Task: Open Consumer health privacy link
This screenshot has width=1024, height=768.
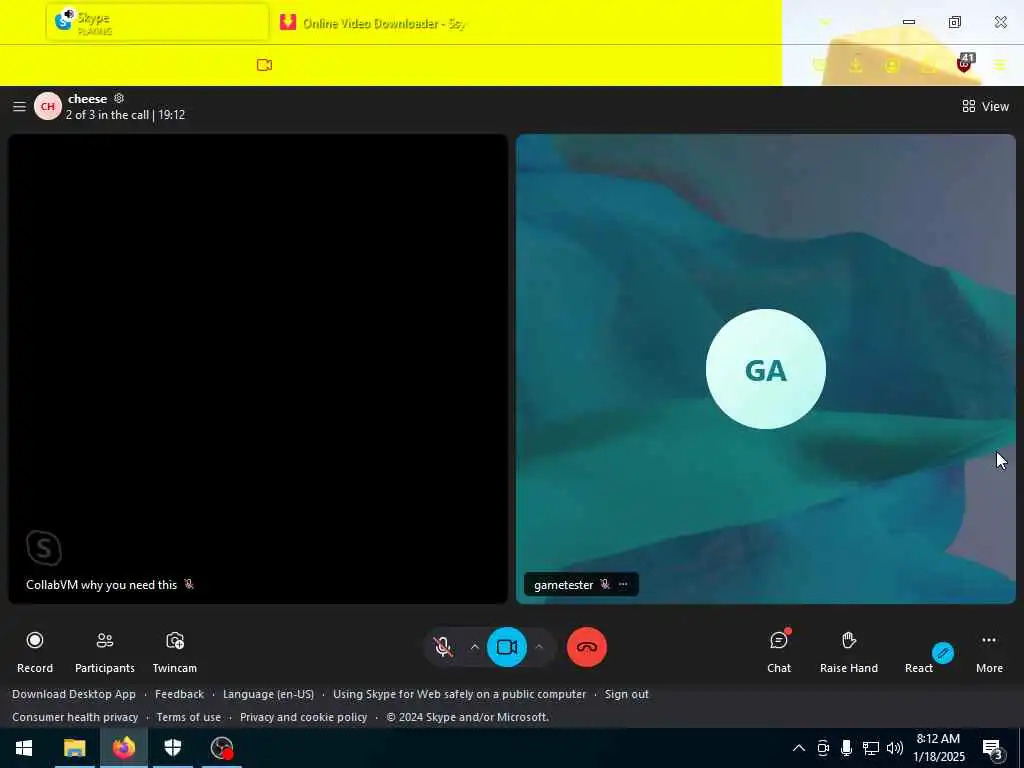Action: pyautogui.click(x=75, y=717)
